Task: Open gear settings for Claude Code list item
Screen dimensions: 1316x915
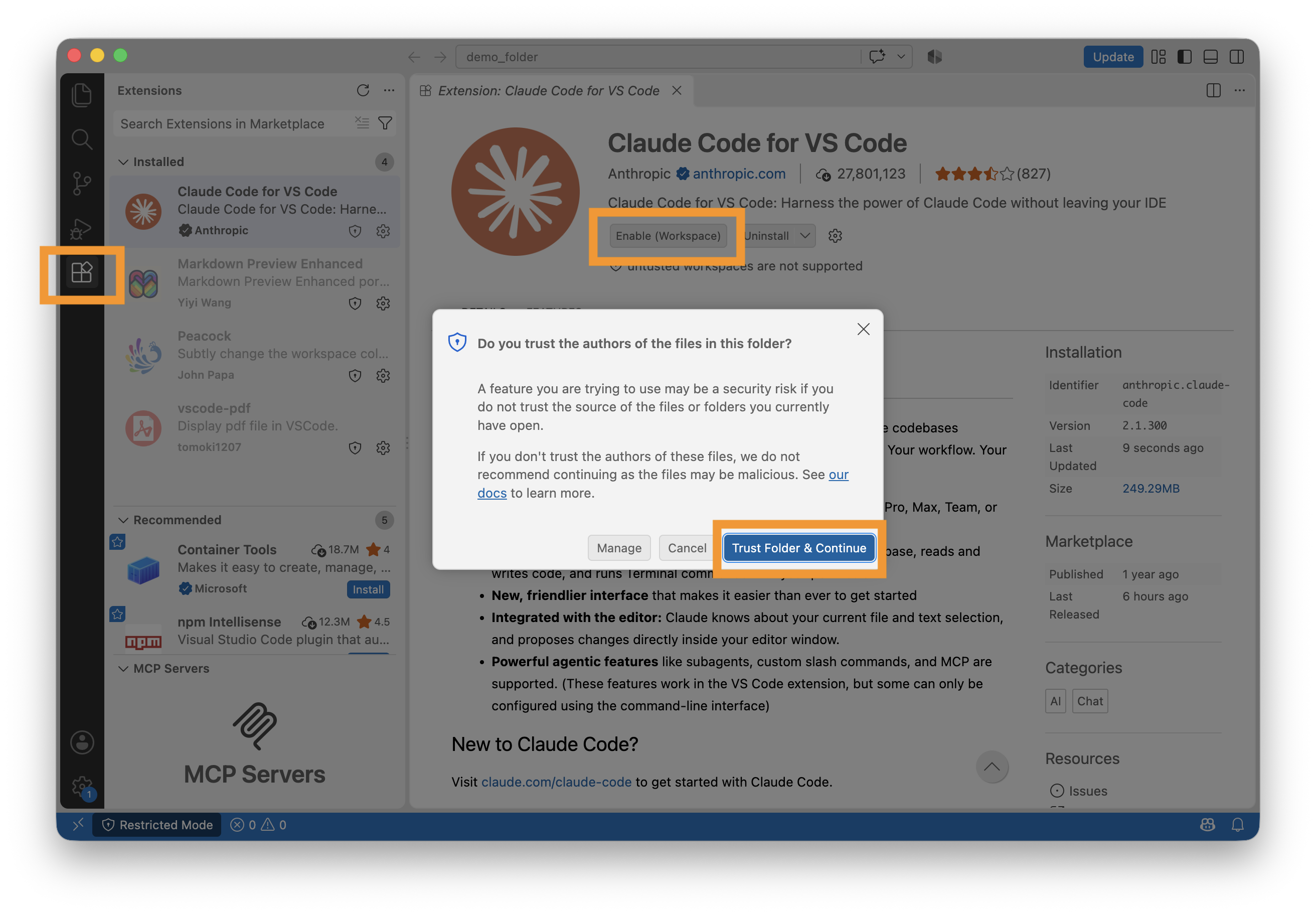Action: click(x=383, y=231)
